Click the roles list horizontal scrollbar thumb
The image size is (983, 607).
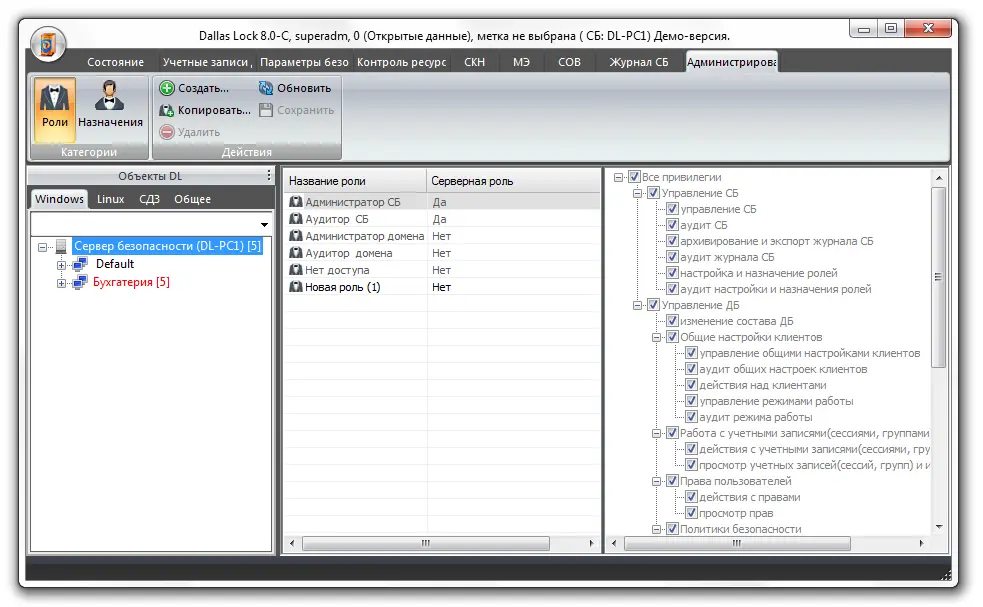tap(426, 543)
